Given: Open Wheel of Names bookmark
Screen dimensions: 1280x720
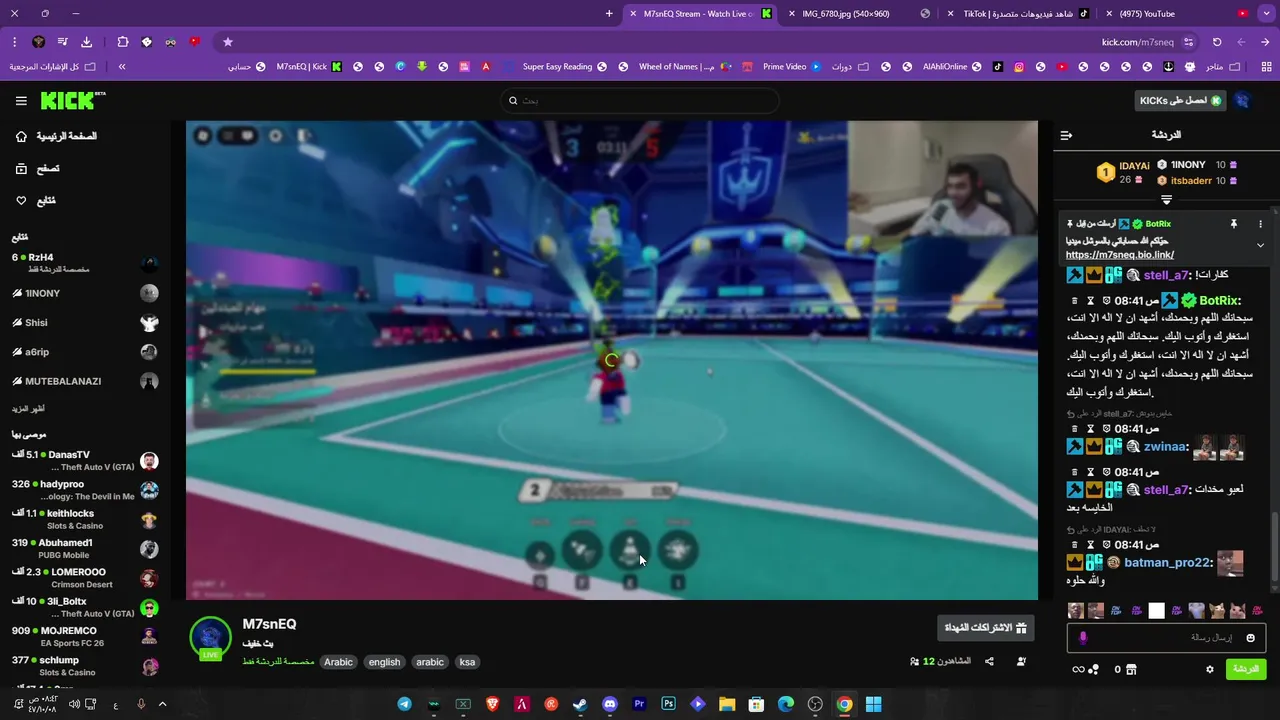Looking at the screenshot, I should pos(683,67).
